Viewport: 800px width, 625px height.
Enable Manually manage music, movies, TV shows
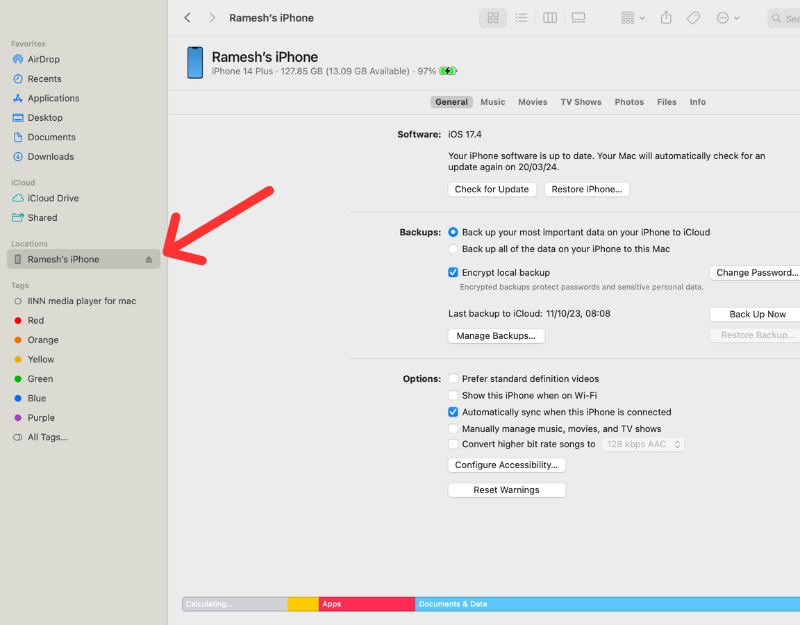453,429
